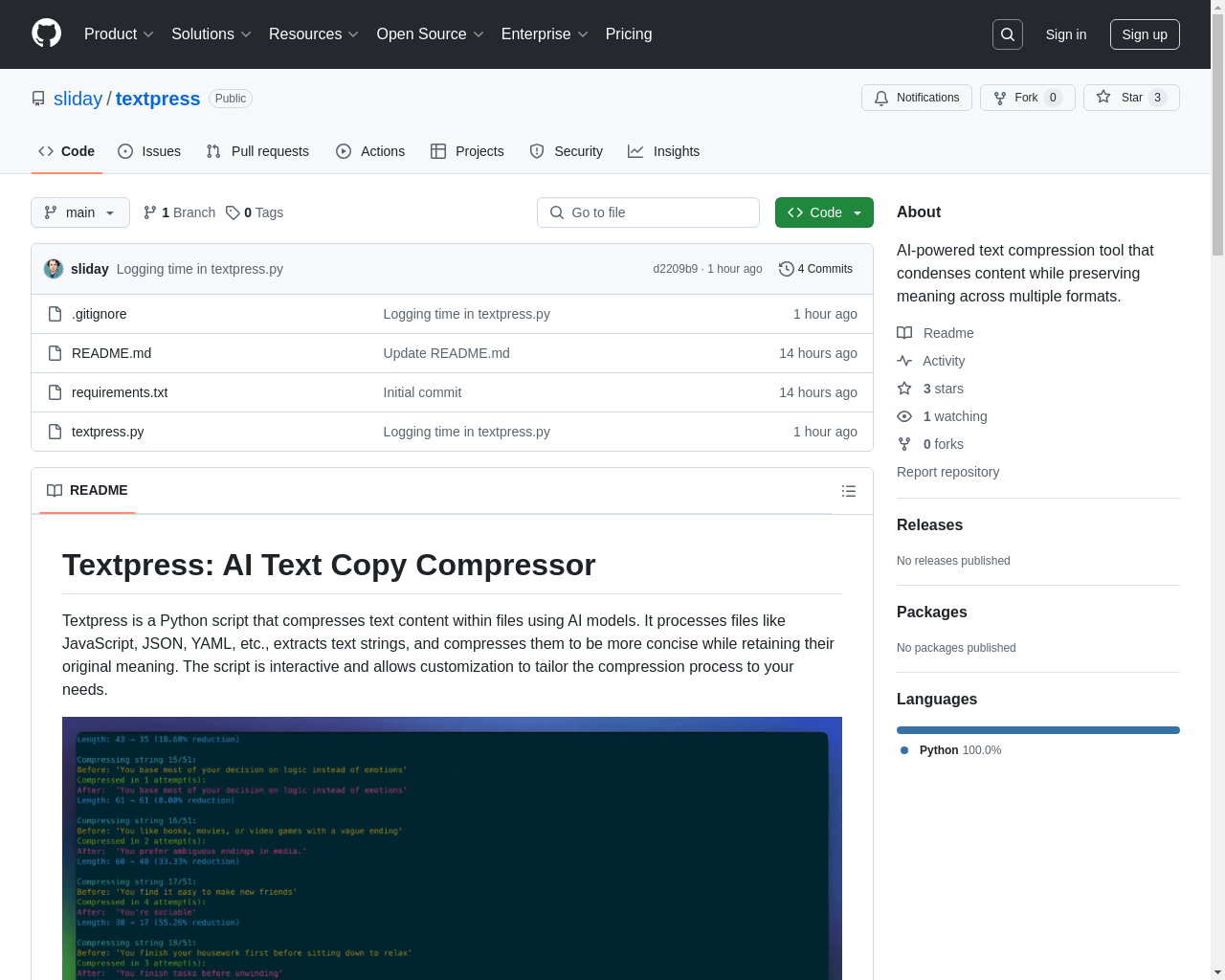Expand the Resources menu
1225x980 pixels.
pyautogui.click(x=314, y=34)
